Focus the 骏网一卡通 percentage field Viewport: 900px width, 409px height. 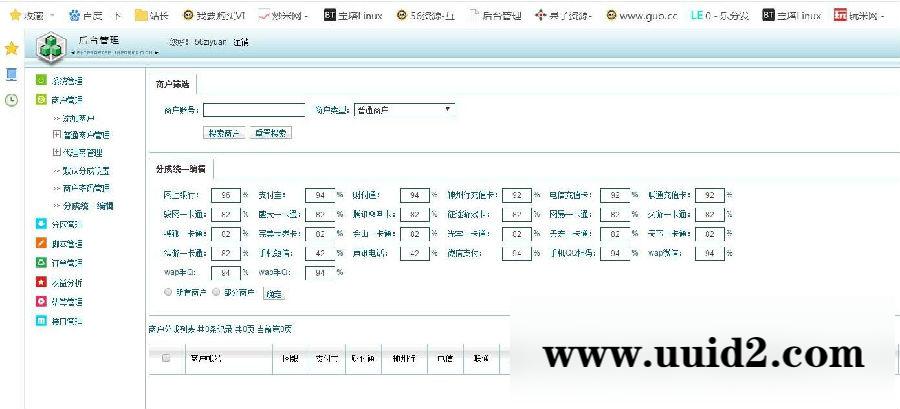coord(226,215)
